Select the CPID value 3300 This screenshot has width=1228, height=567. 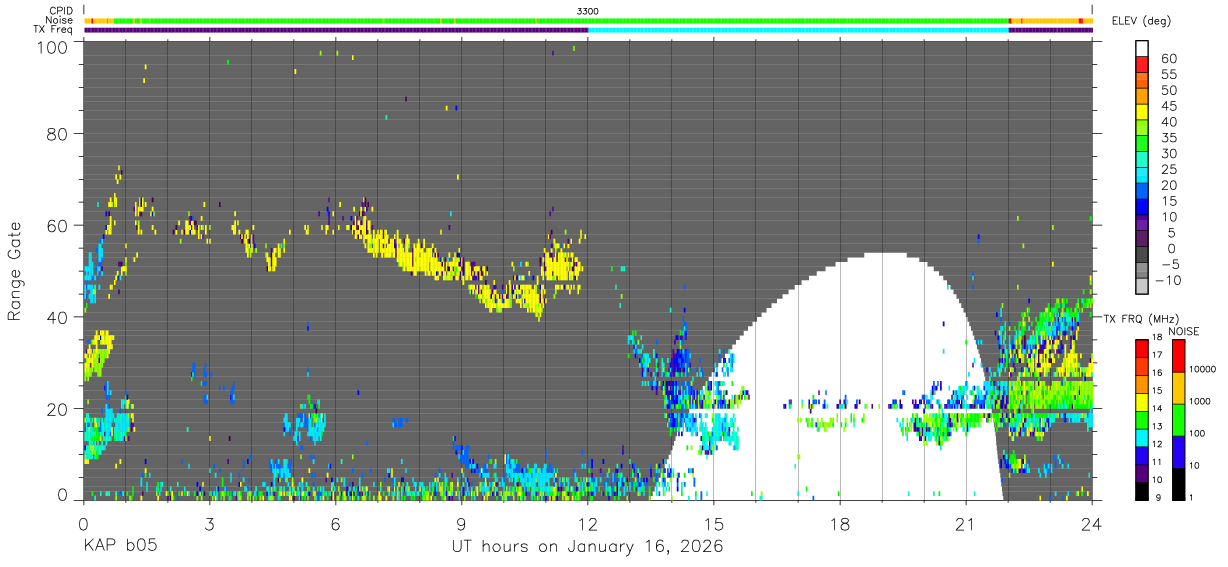pyautogui.click(x=588, y=10)
